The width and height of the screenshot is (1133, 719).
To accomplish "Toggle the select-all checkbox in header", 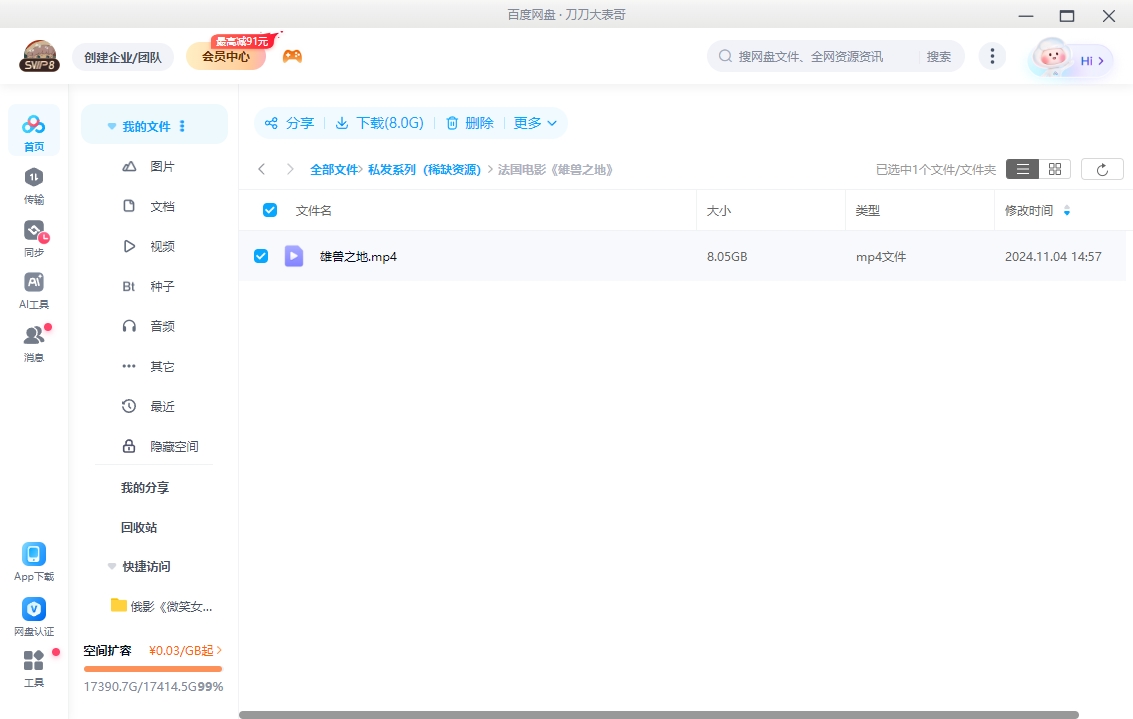I will coord(269,209).
